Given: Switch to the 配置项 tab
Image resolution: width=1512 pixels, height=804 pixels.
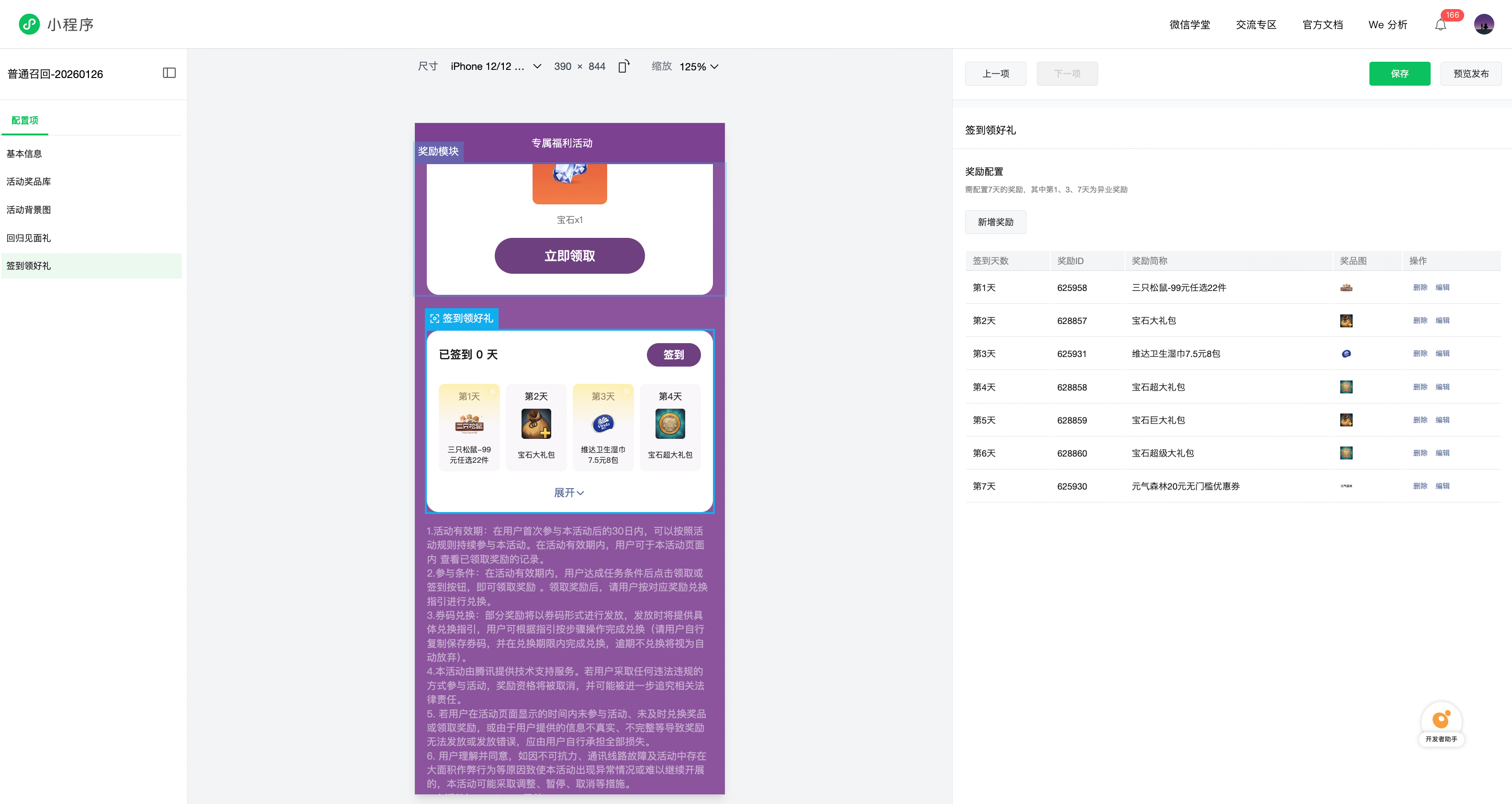Looking at the screenshot, I should pyautogui.click(x=25, y=120).
